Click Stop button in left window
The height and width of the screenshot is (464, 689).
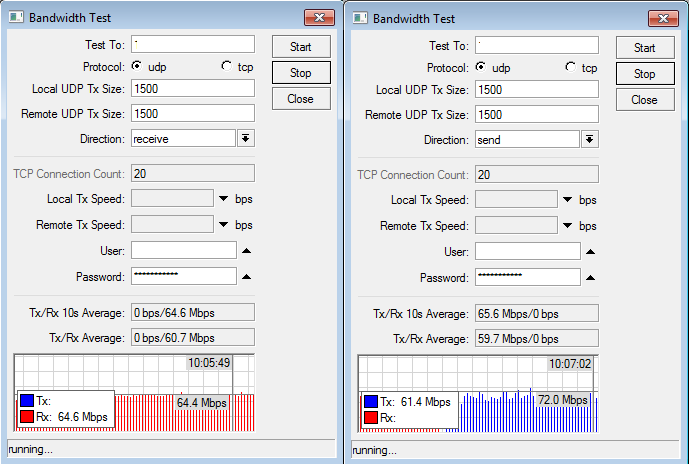301,72
